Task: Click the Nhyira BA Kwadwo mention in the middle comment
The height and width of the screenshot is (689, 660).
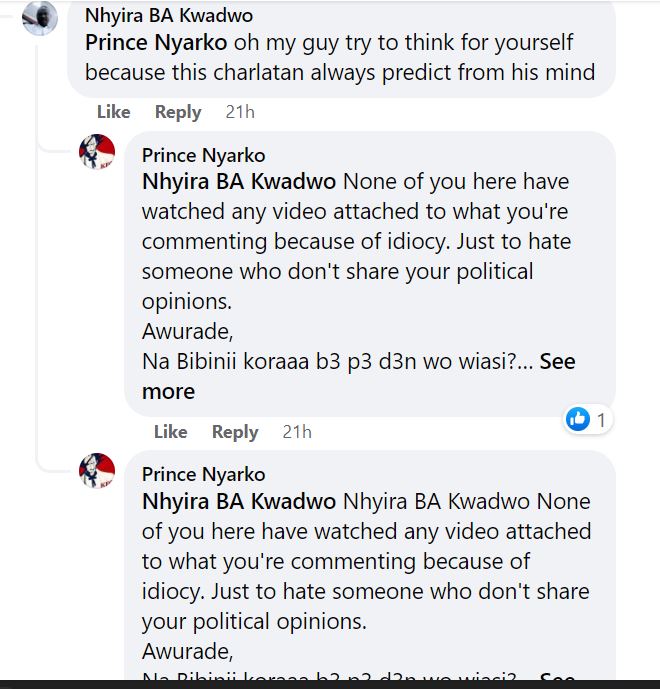Action: (x=240, y=182)
